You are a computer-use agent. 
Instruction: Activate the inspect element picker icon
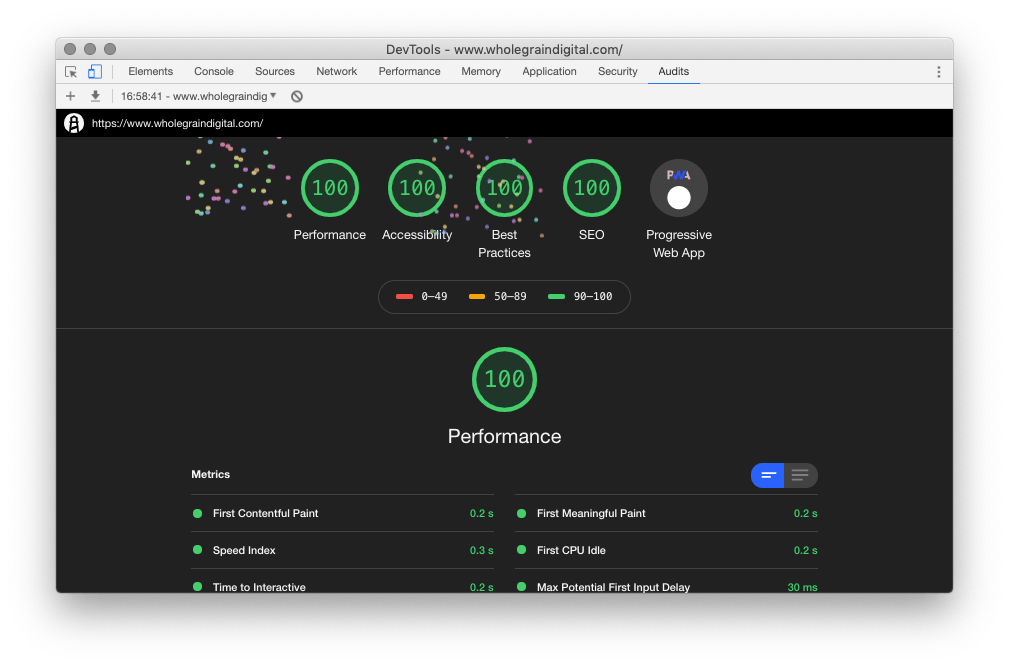71,71
